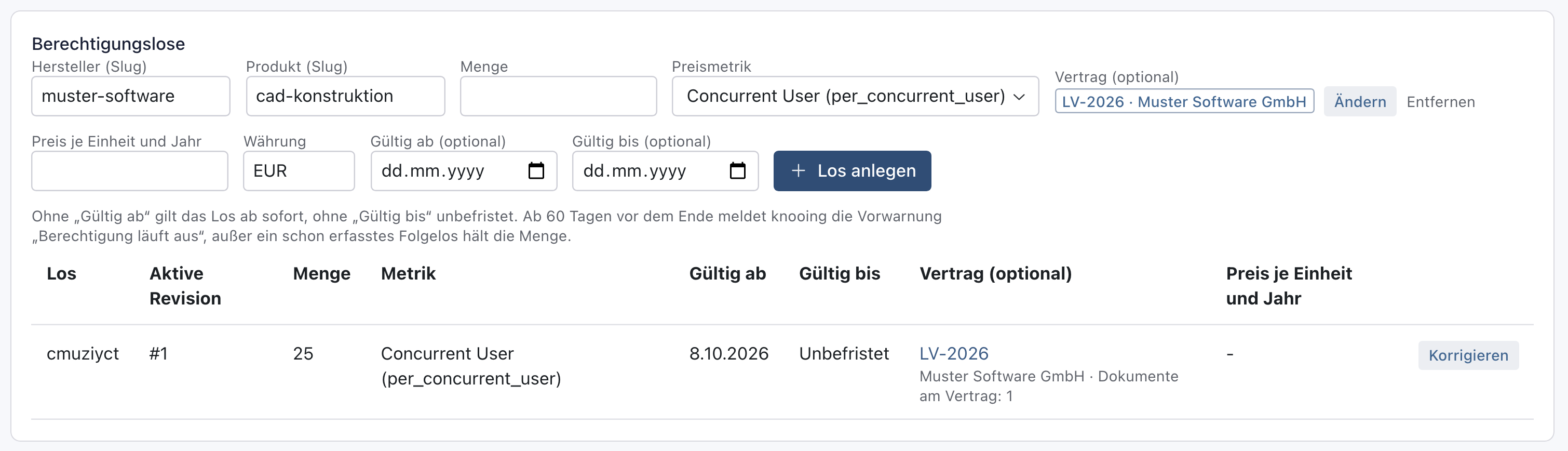Click the Ändern button for Vertrag
The height and width of the screenshot is (451, 1568).
1360,102
